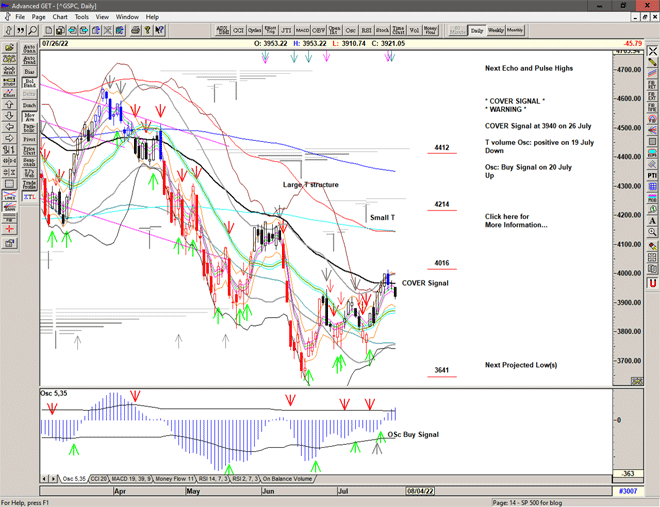Switch to the On Balance Volume tab
This screenshot has height=507, width=660.
pos(289,479)
